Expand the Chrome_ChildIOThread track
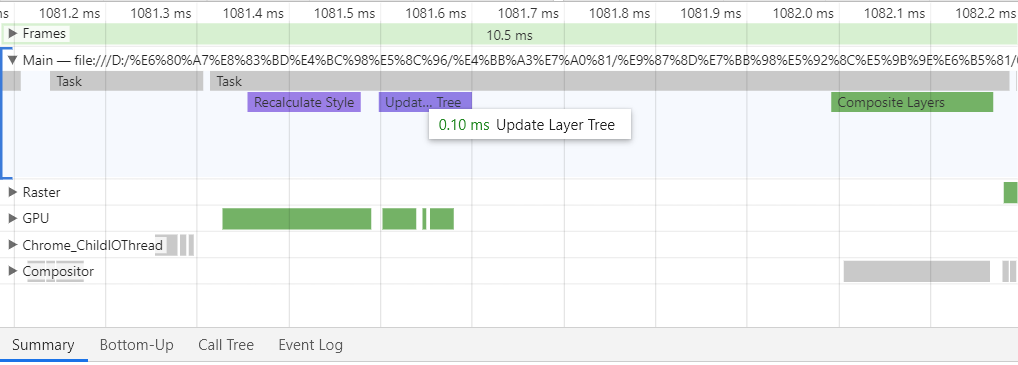This screenshot has width=1018, height=365. pyautogui.click(x=12, y=245)
